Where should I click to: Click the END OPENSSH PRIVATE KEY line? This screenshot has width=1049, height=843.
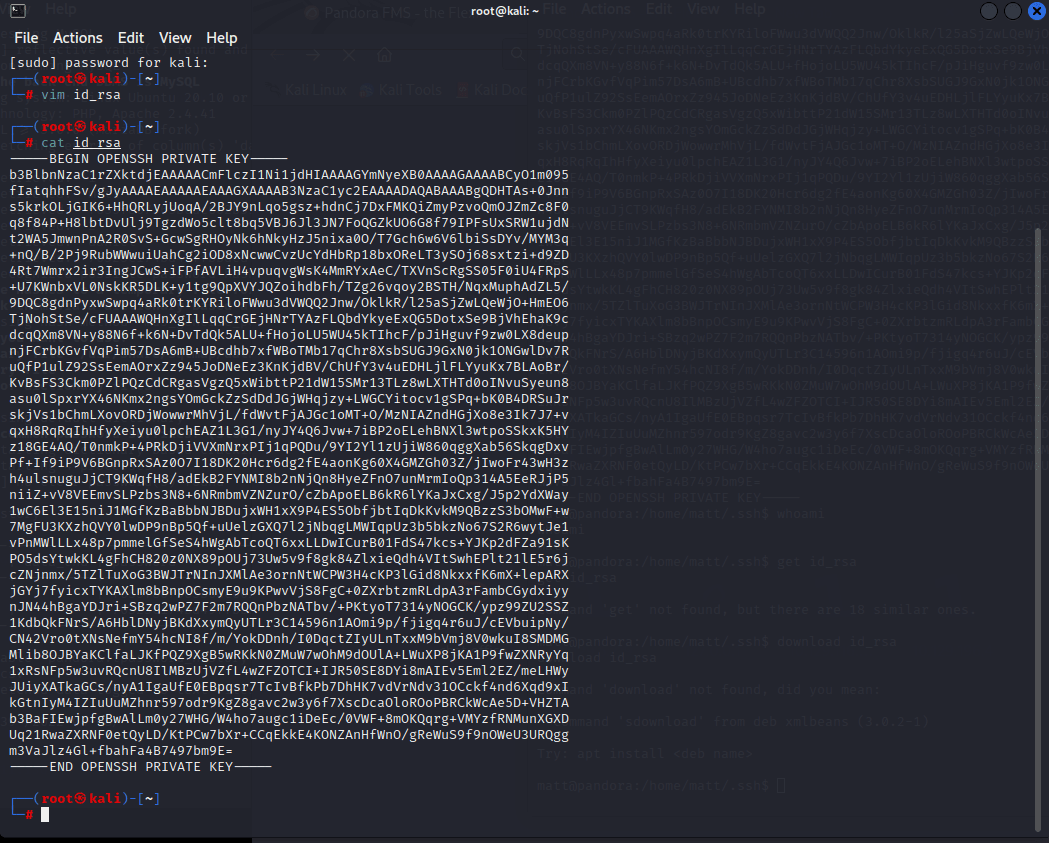pyautogui.click(x=140, y=767)
